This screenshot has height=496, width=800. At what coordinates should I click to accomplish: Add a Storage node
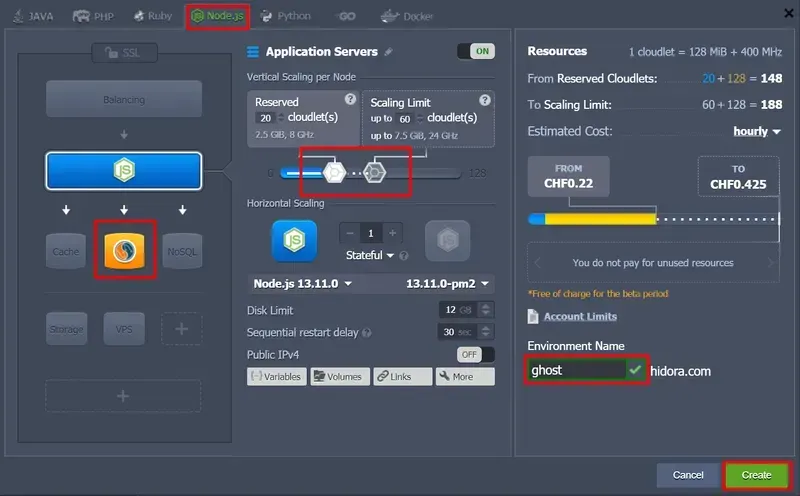point(66,328)
